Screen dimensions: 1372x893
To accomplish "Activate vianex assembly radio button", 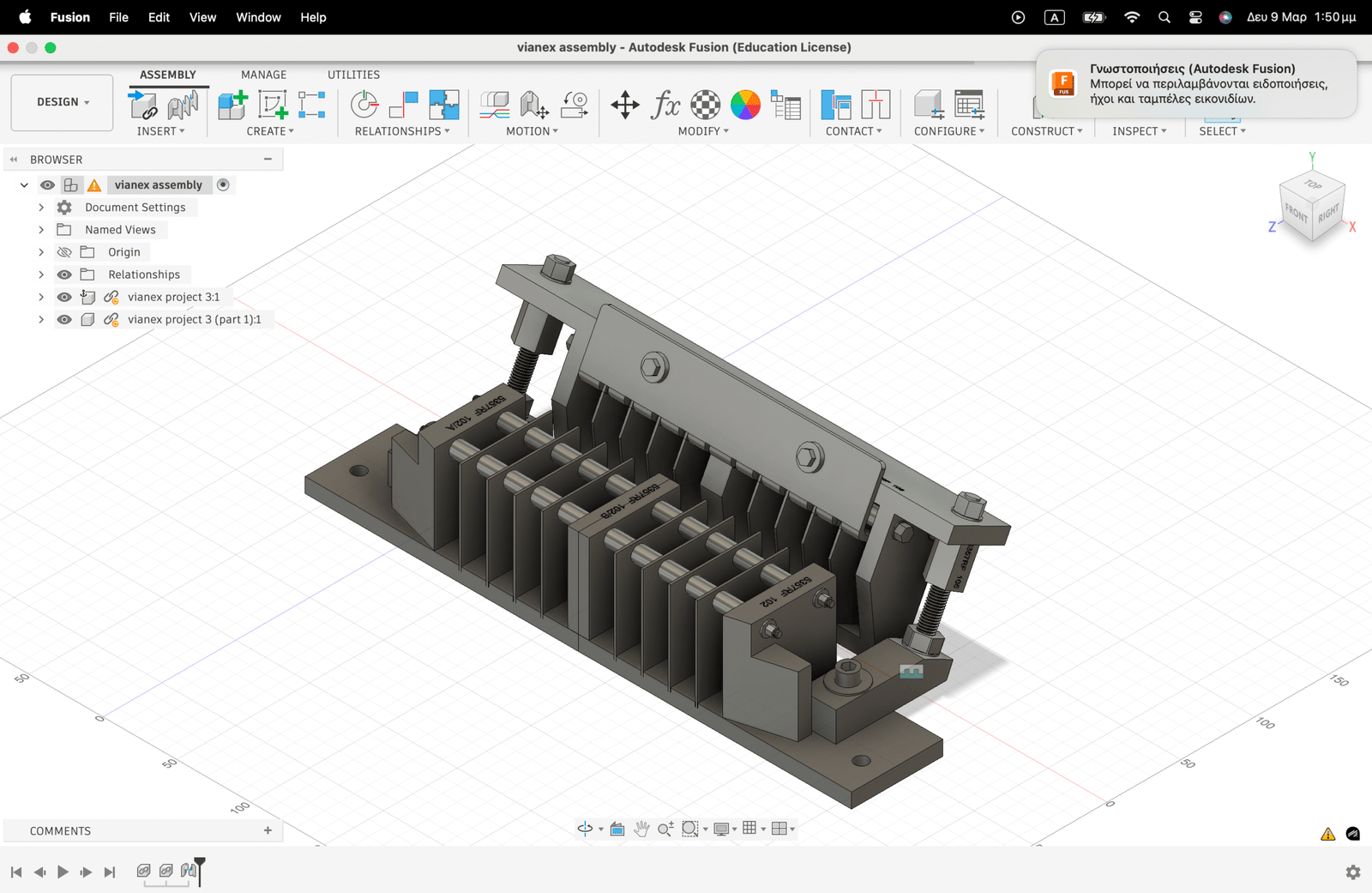I will click(223, 185).
